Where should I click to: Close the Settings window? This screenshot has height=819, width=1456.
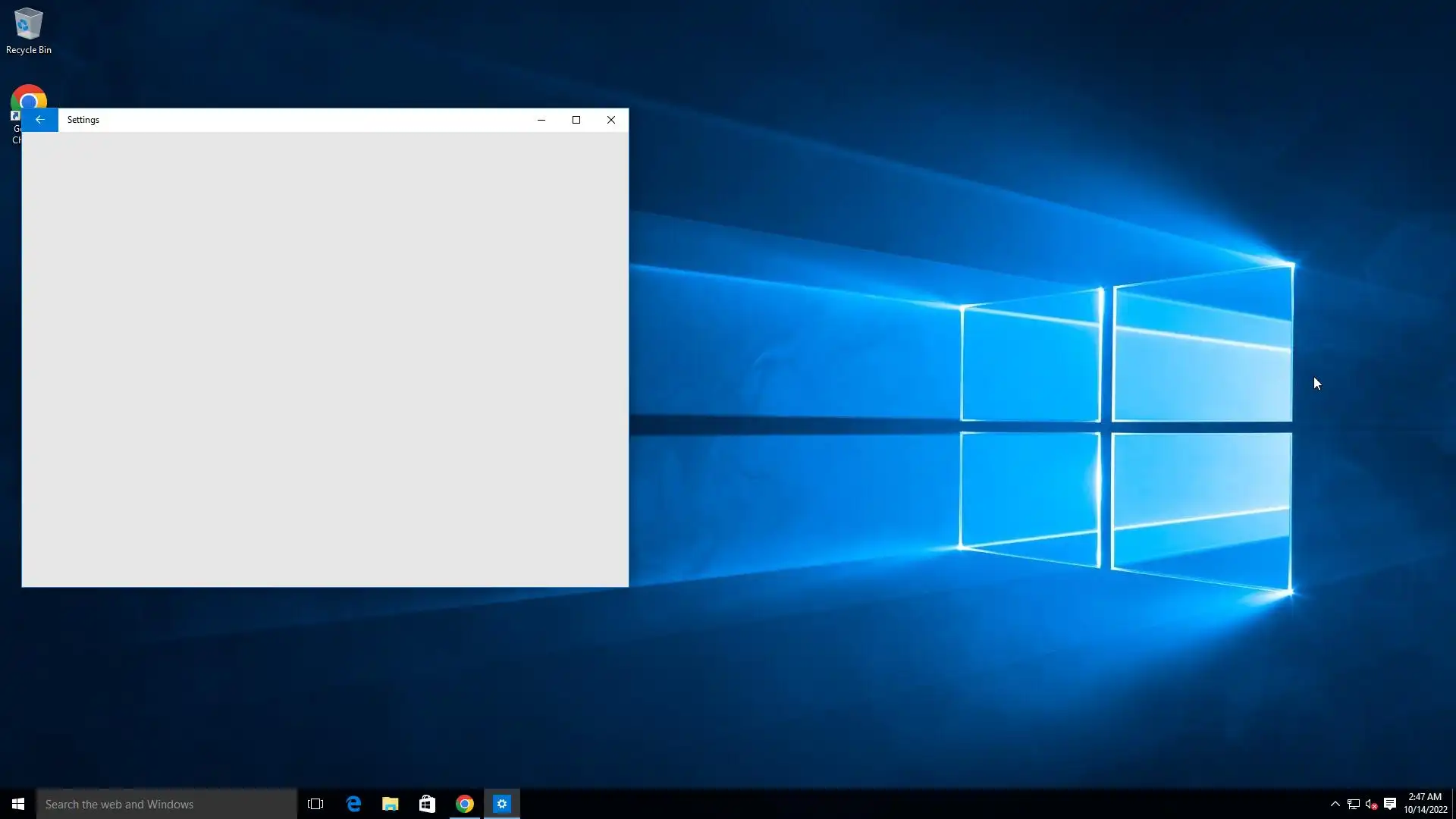tap(611, 120)
